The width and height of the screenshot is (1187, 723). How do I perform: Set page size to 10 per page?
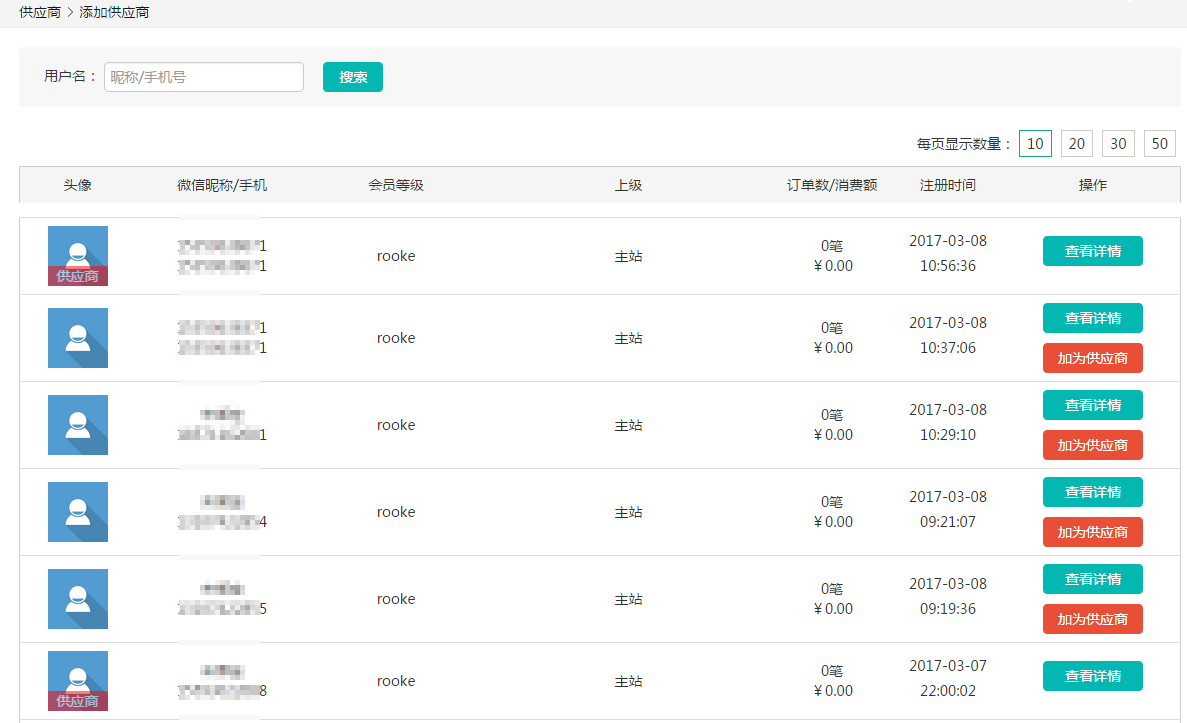[1035, 144]
